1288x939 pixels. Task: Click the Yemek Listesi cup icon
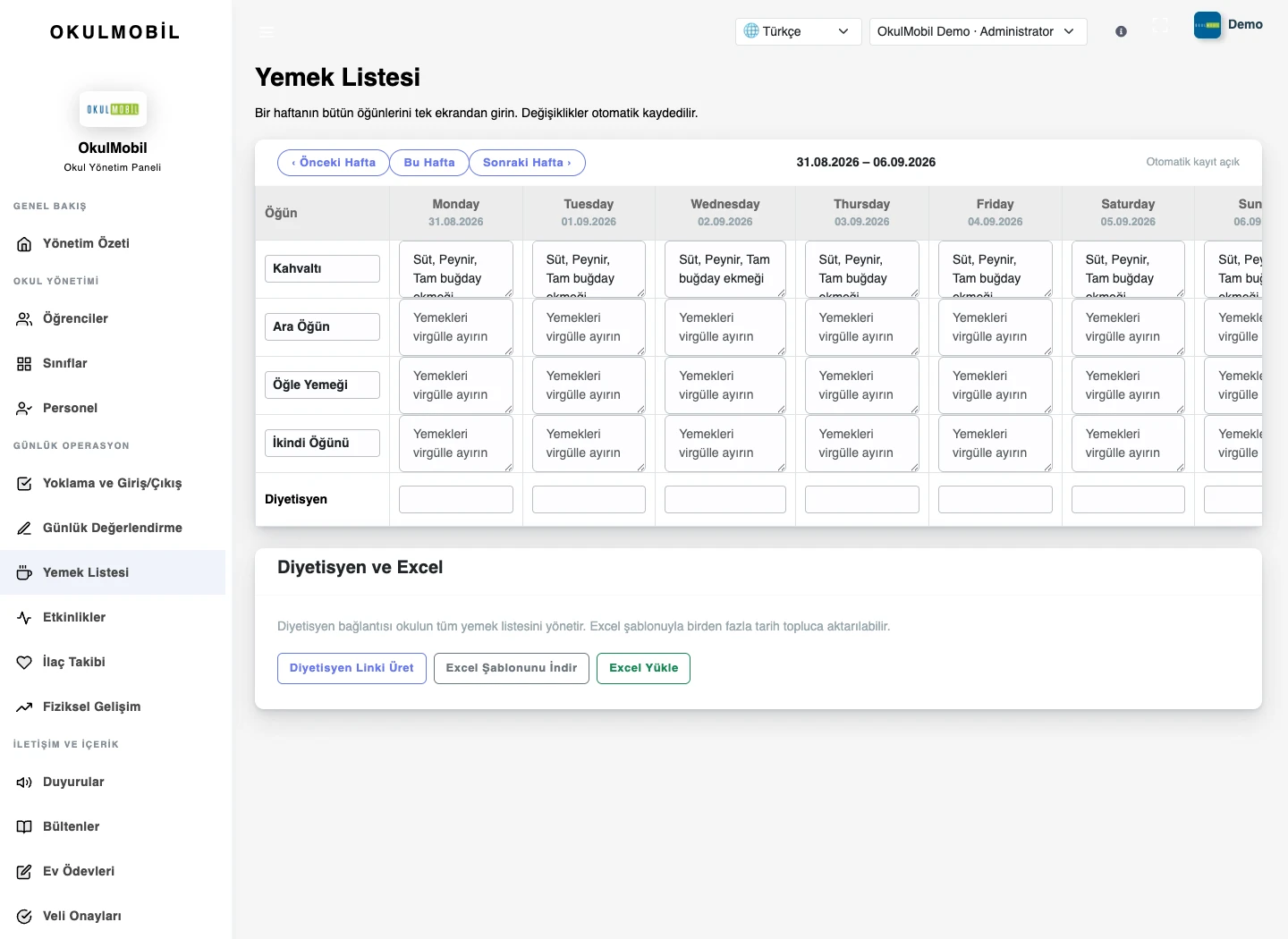coord(24,572)
